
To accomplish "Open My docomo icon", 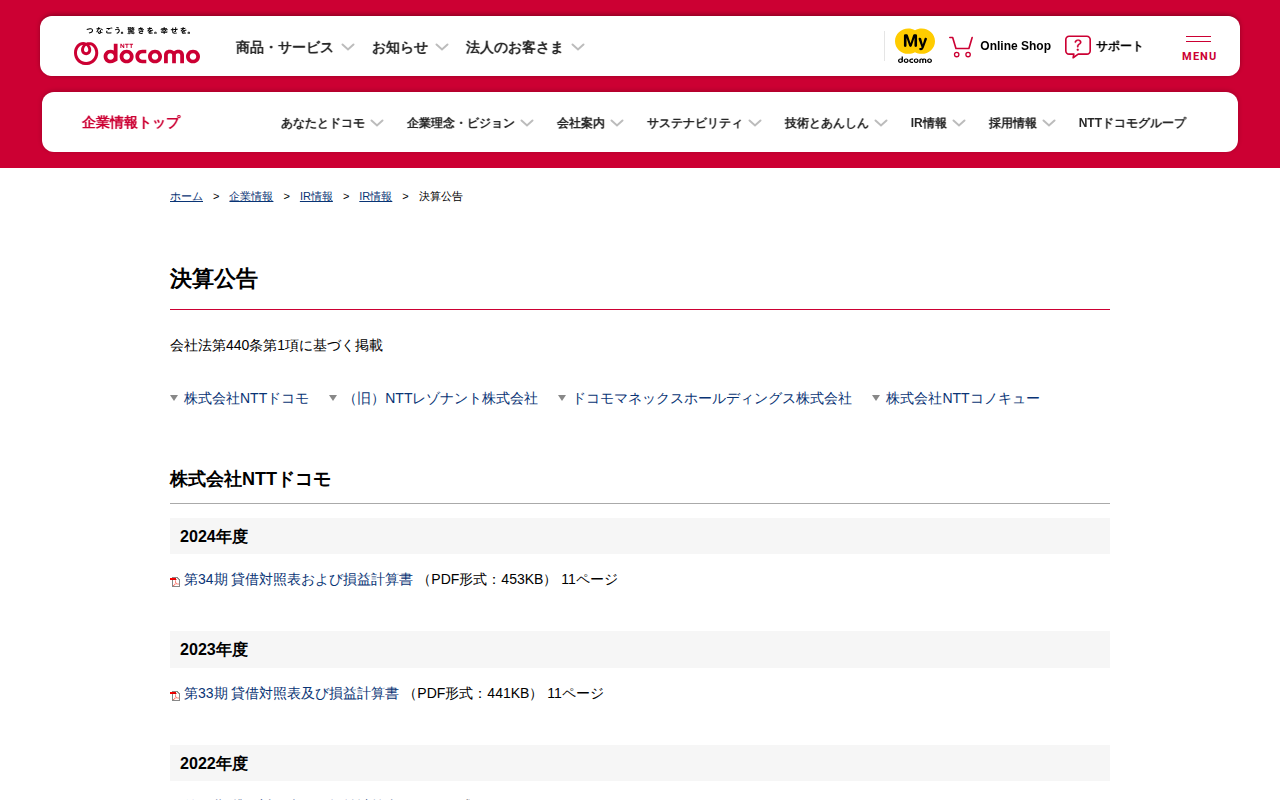I will [x=914, y=46].
